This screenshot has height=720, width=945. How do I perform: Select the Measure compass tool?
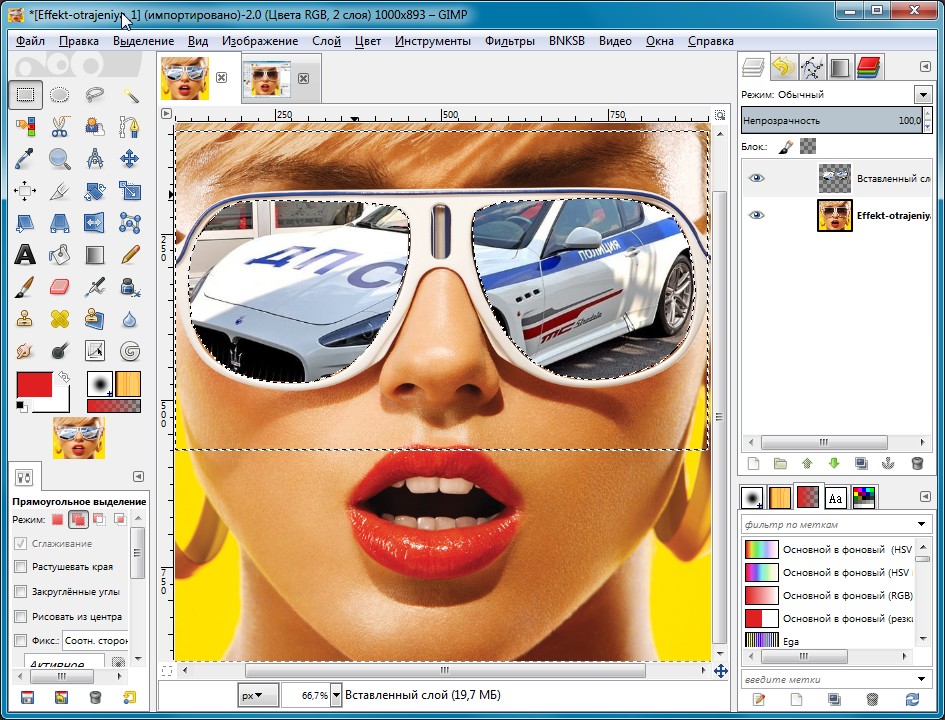click(x=95, y=158)
